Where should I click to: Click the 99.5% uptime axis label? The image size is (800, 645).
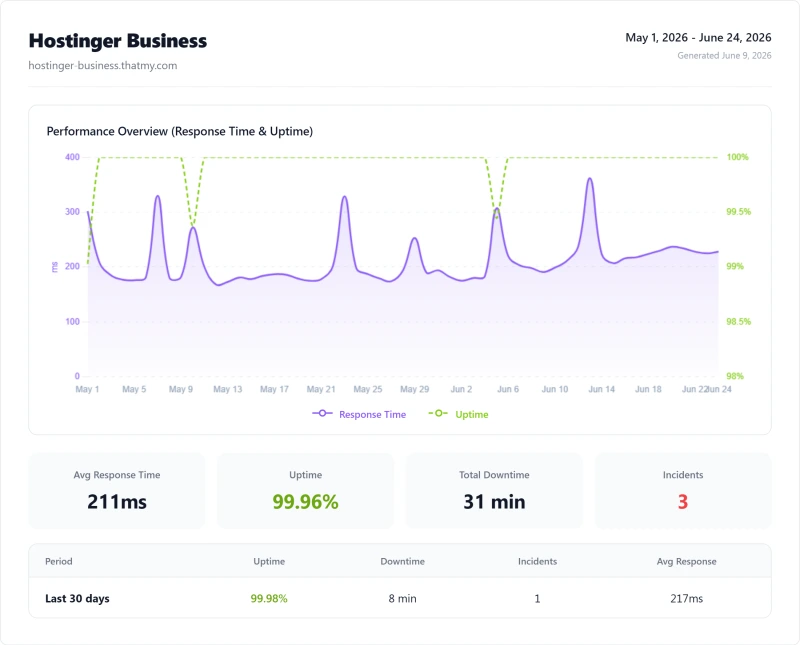pyautogui.click(x=738, y=212)
